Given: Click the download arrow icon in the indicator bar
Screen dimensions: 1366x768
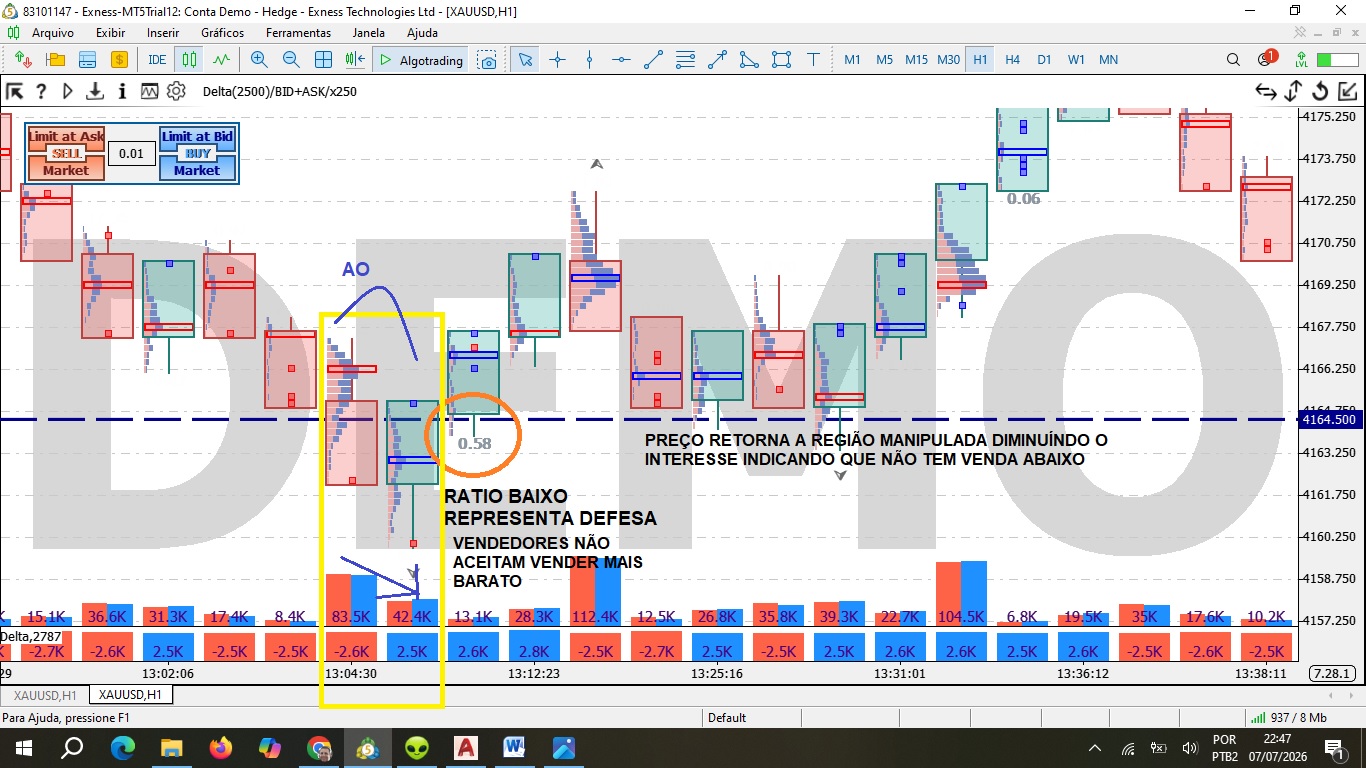Looking at the screenshot, I should [x=95, y=91].
